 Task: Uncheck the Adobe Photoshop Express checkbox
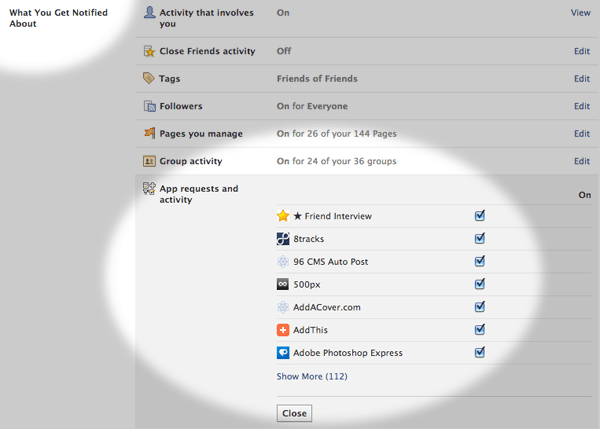[479, 352]
